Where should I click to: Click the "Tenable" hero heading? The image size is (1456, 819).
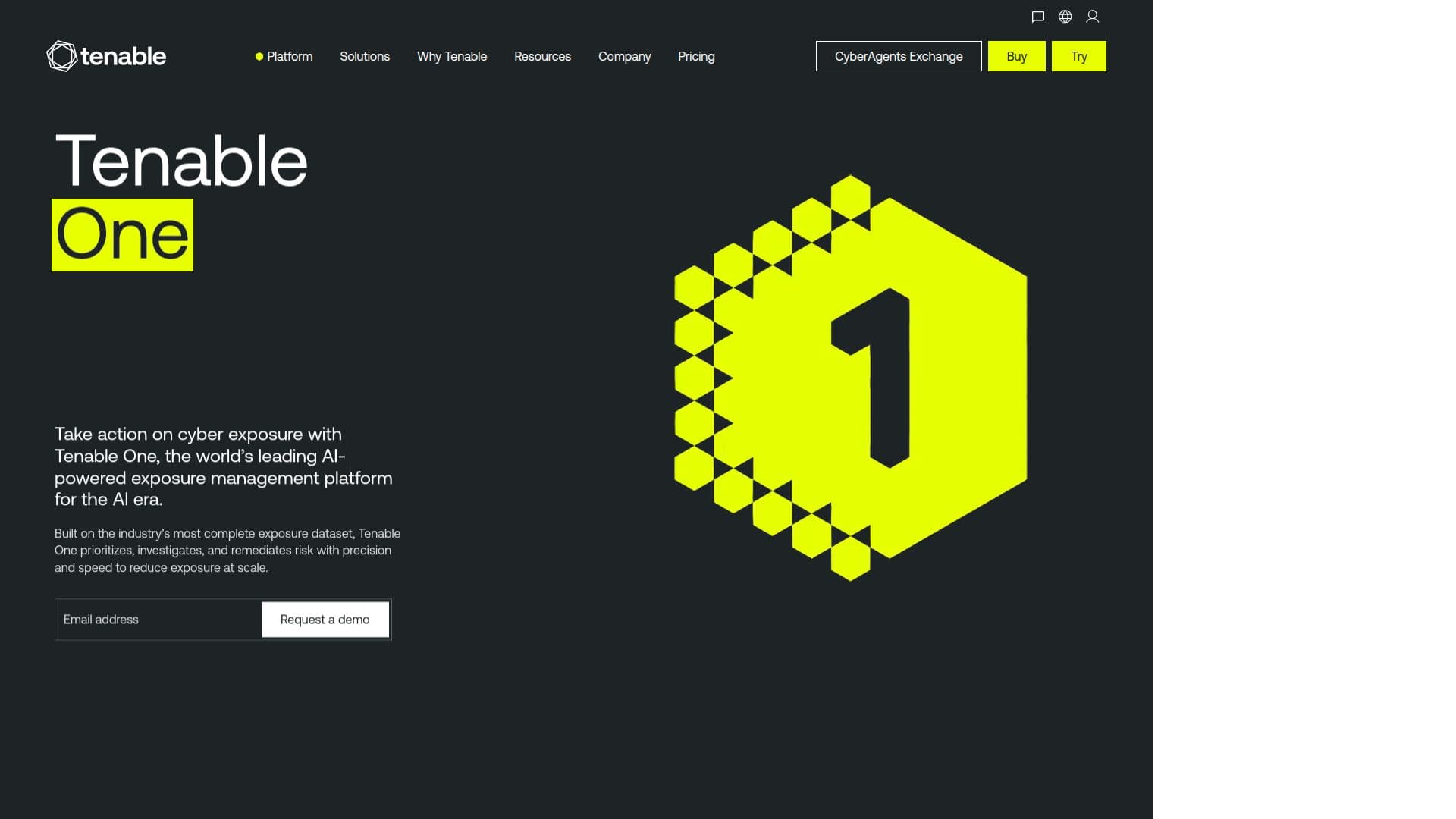(181, 160)
